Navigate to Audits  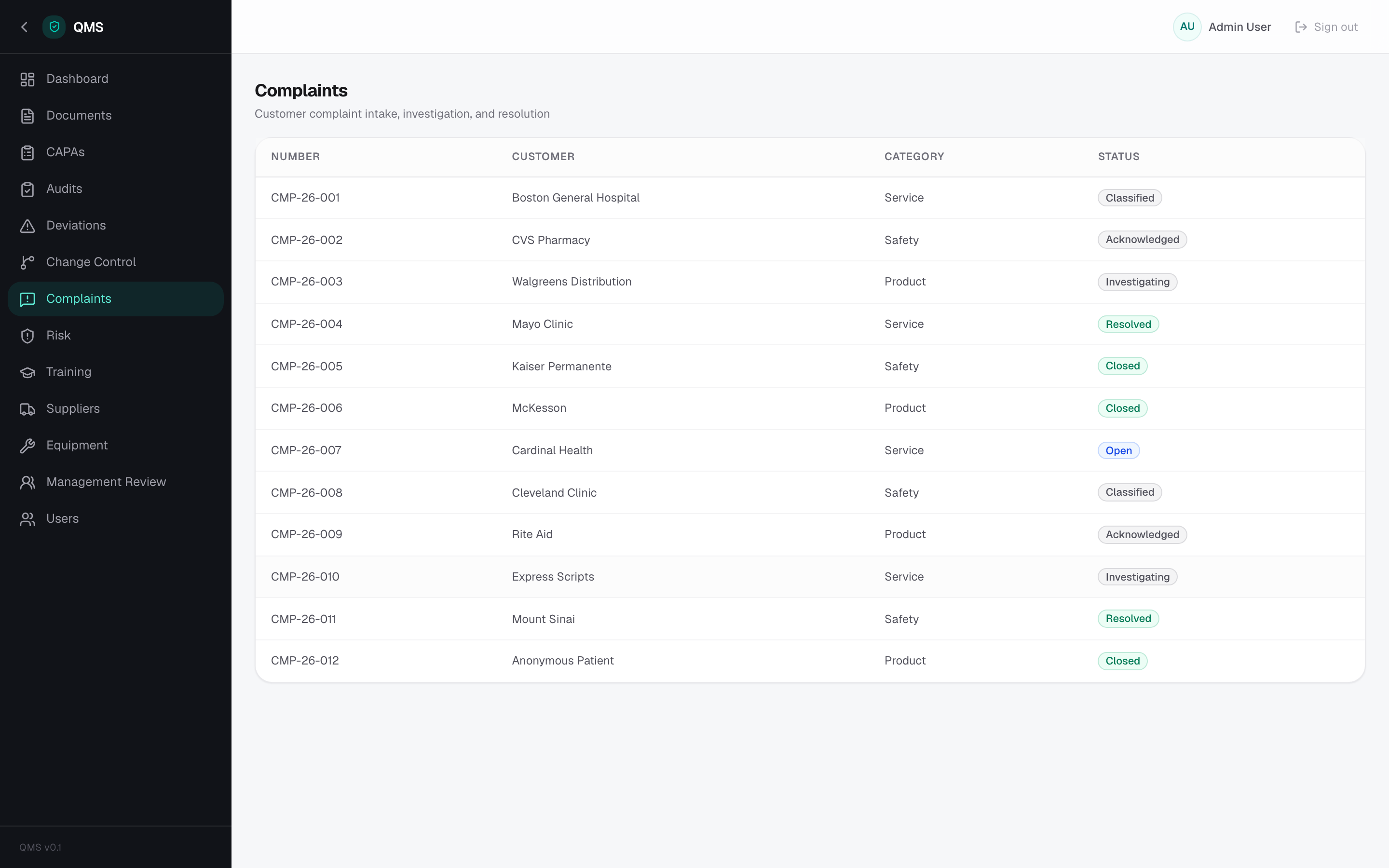click(115, 189)
